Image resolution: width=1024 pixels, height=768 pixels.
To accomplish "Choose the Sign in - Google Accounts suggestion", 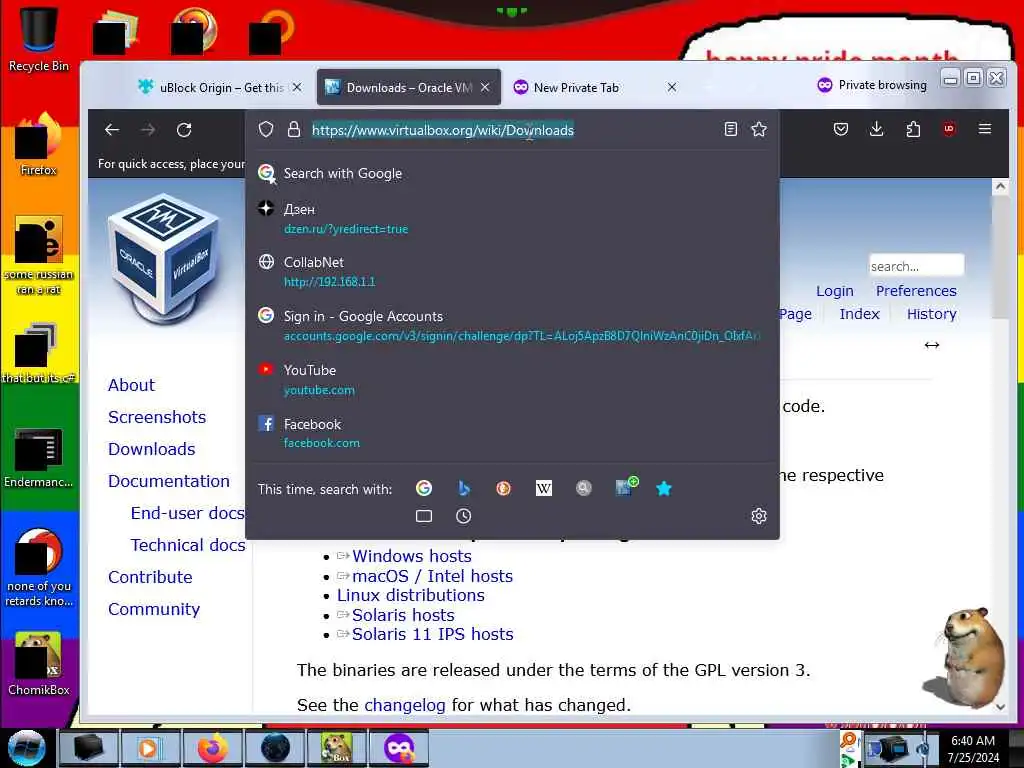I will 512,325.
